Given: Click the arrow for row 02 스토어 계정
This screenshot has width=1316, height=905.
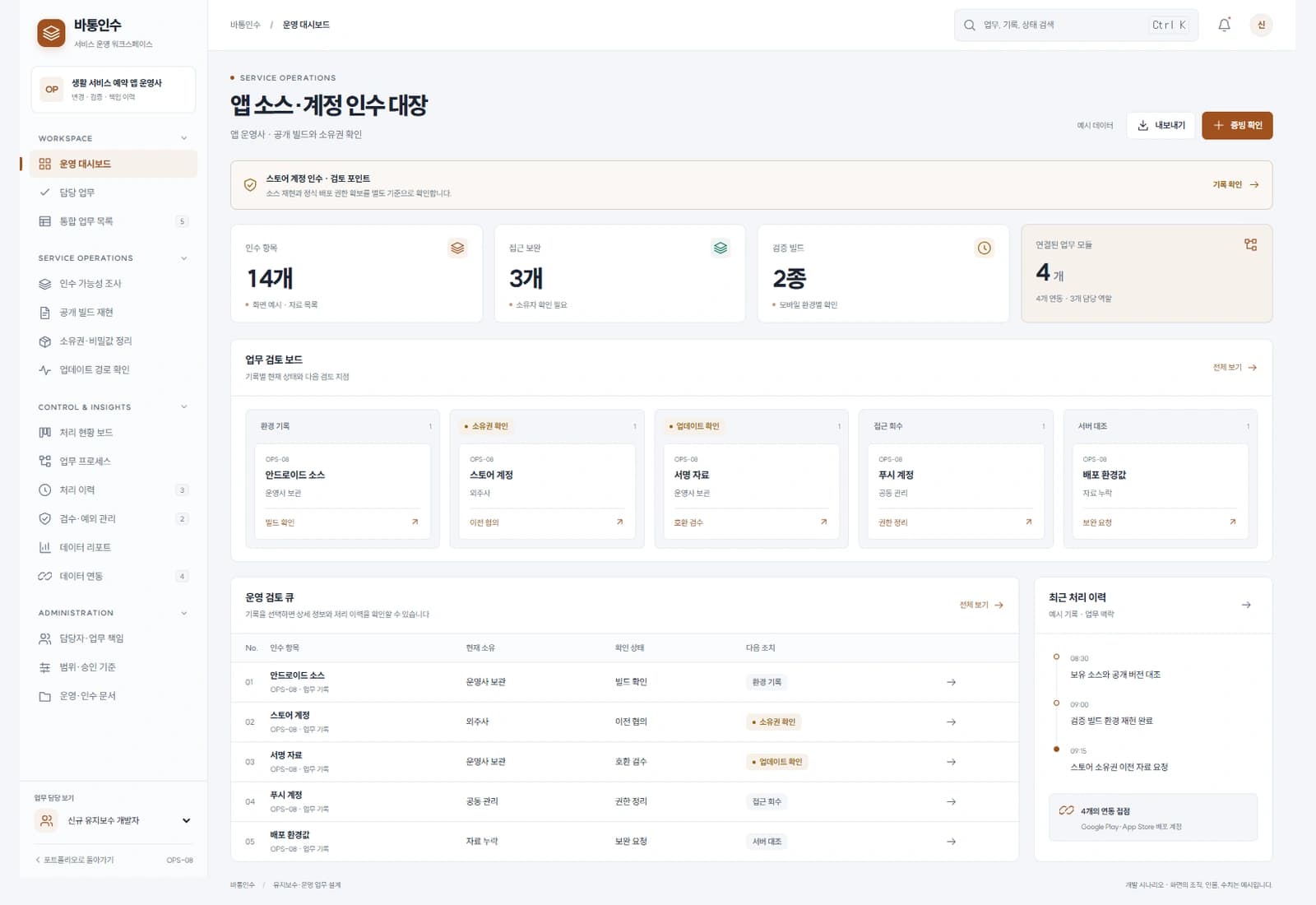Looking at the screenshot, I should pos(951,722).
